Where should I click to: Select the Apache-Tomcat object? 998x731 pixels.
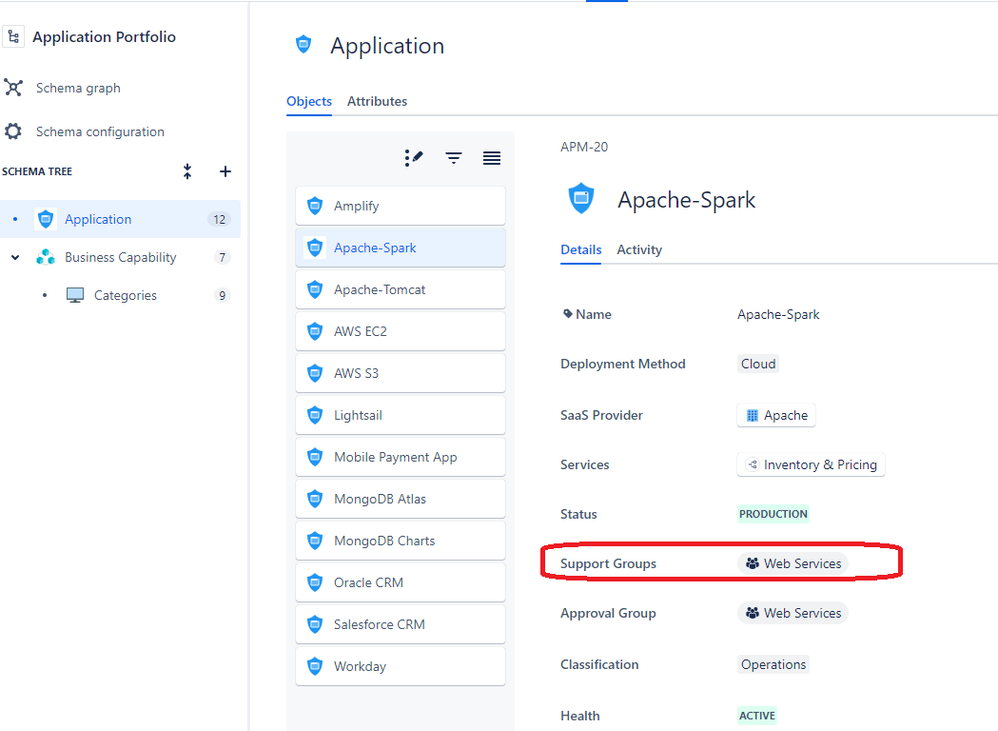(x=400, y=289)
